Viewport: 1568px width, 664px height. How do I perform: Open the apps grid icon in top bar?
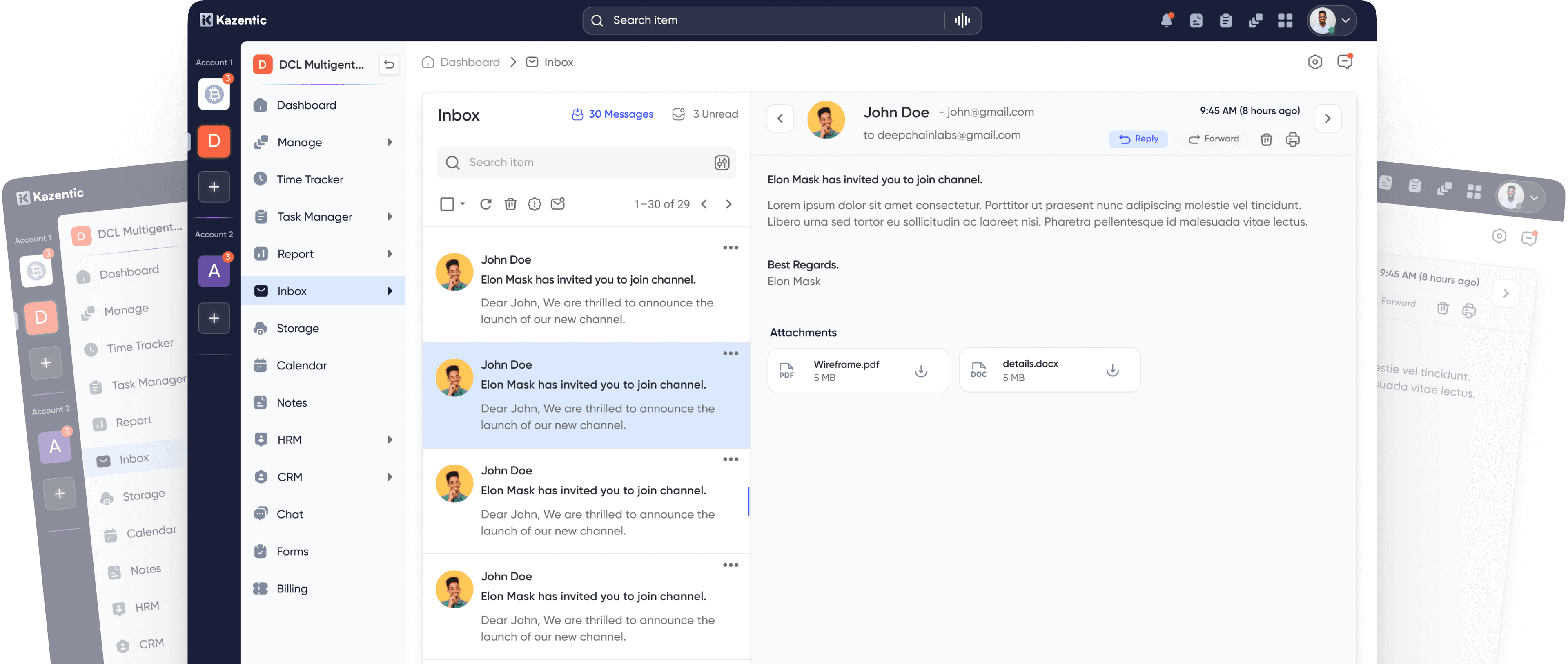click(1285, 20)
